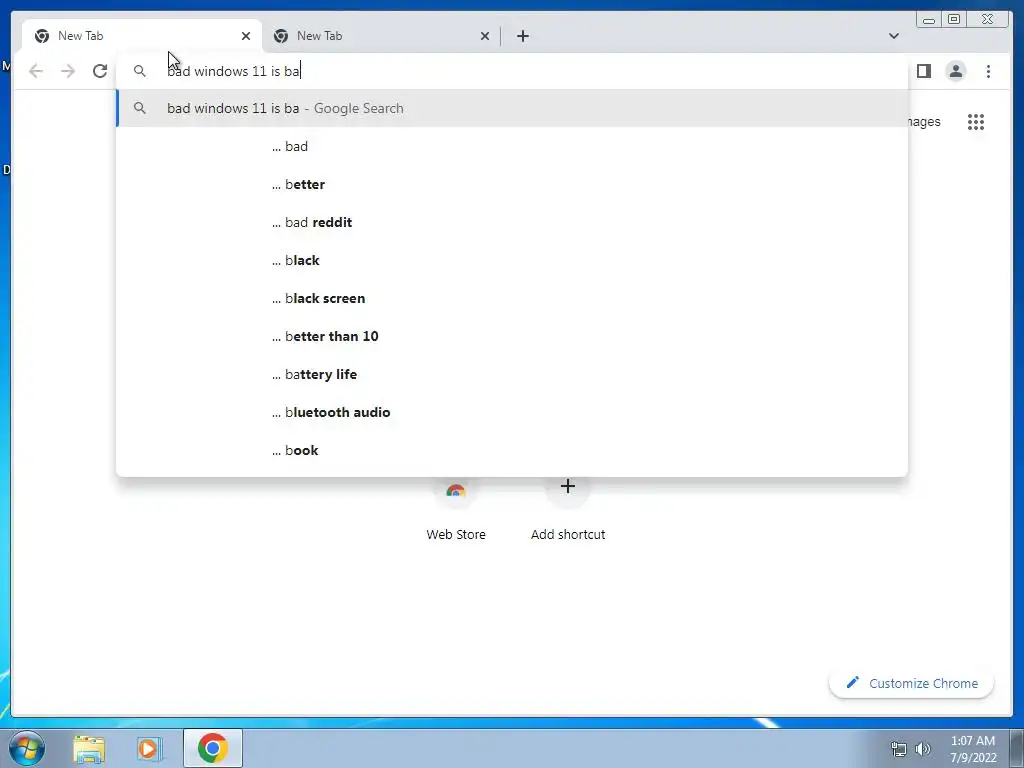Click the browser back arrow
The height and width of the screenshot is (768, 1024).
(36, 71)
